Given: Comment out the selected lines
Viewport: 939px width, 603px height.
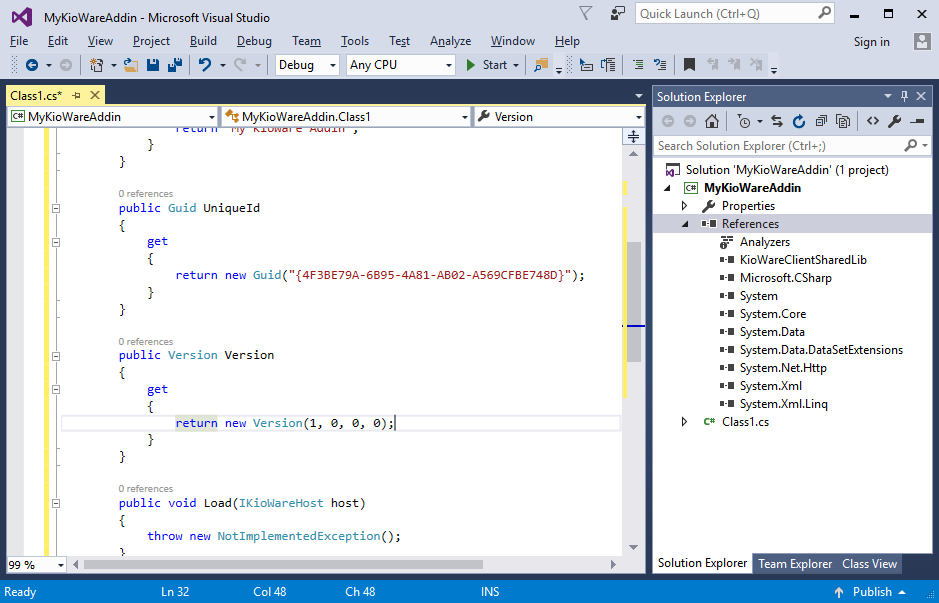Looking at the screenshot, I should click(x=638, y=65).
